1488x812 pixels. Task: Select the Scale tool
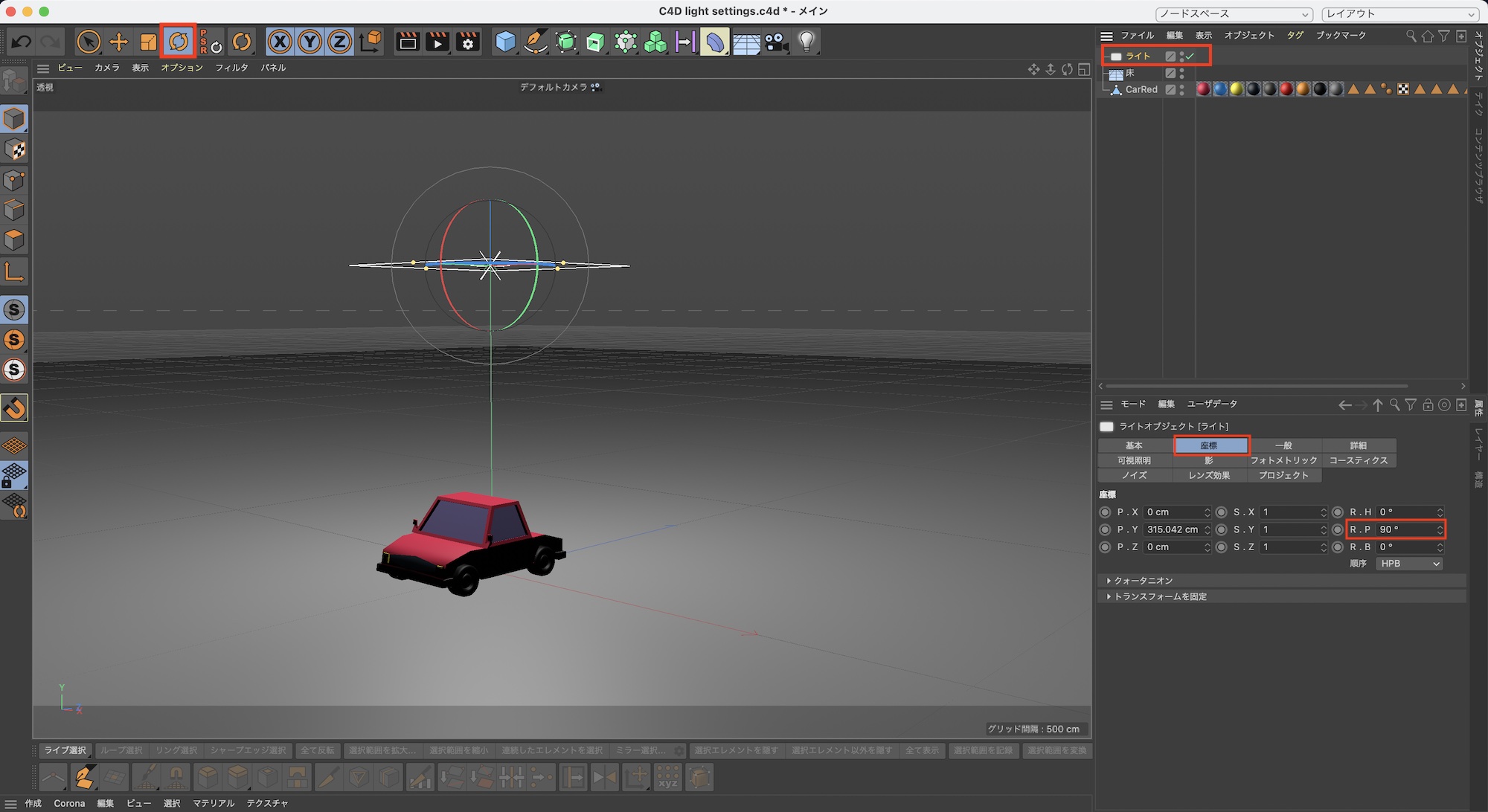click(148, 42)
